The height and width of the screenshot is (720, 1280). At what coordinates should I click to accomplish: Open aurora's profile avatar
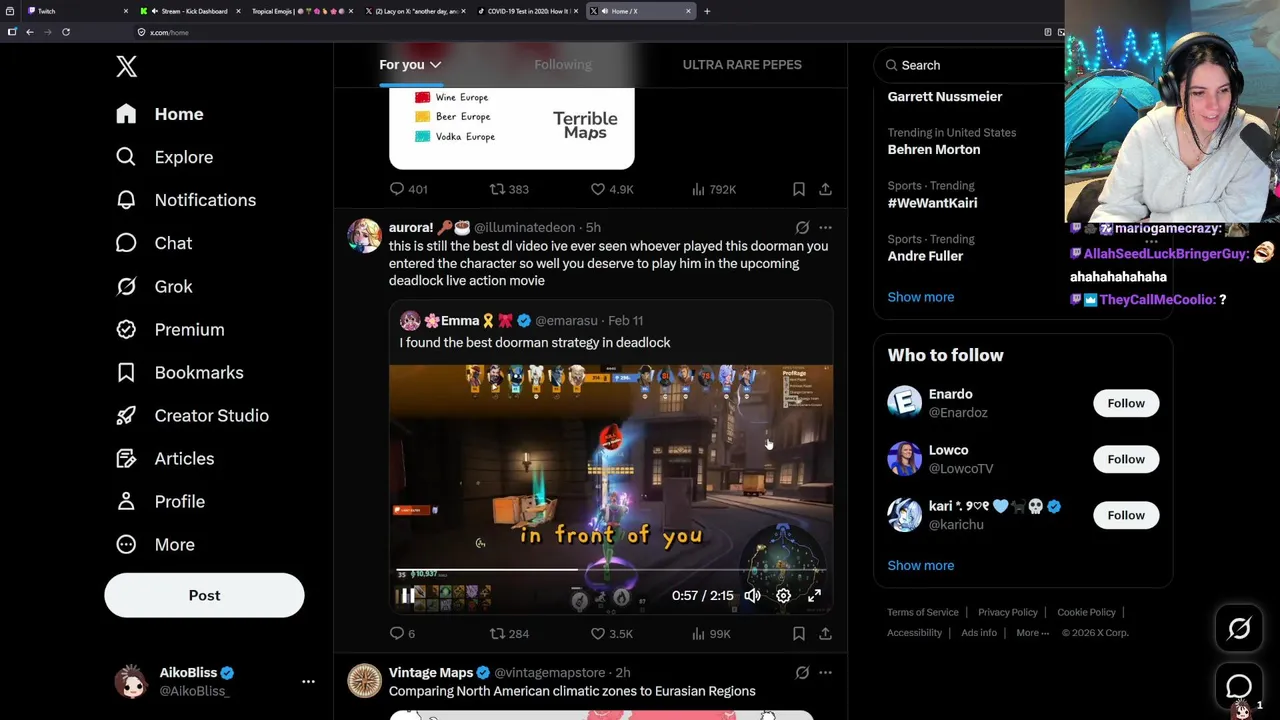click(364, 236)
